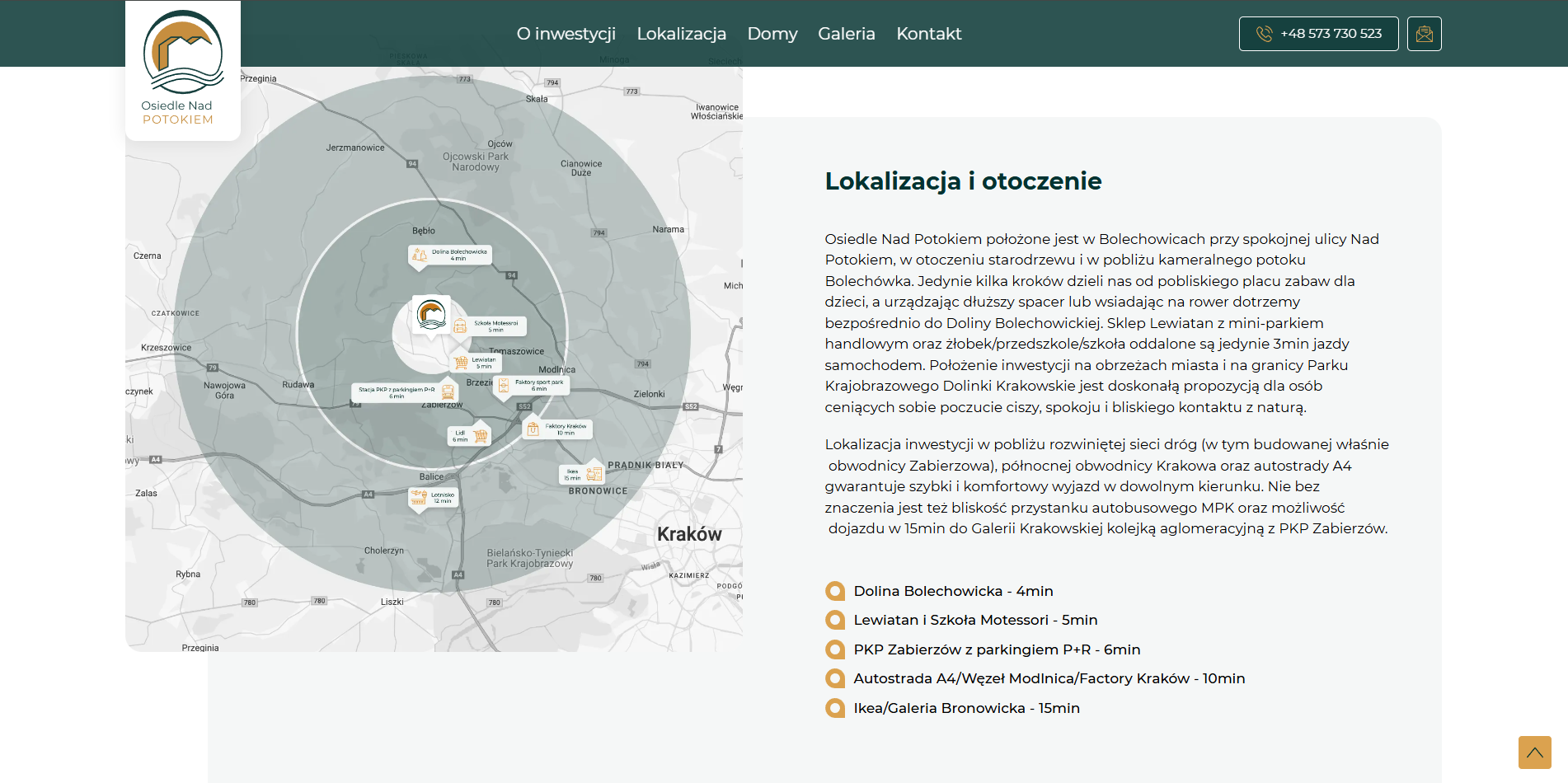Click the BRONOWICE district label on map
1568x783 pixels.
[598, 491]
